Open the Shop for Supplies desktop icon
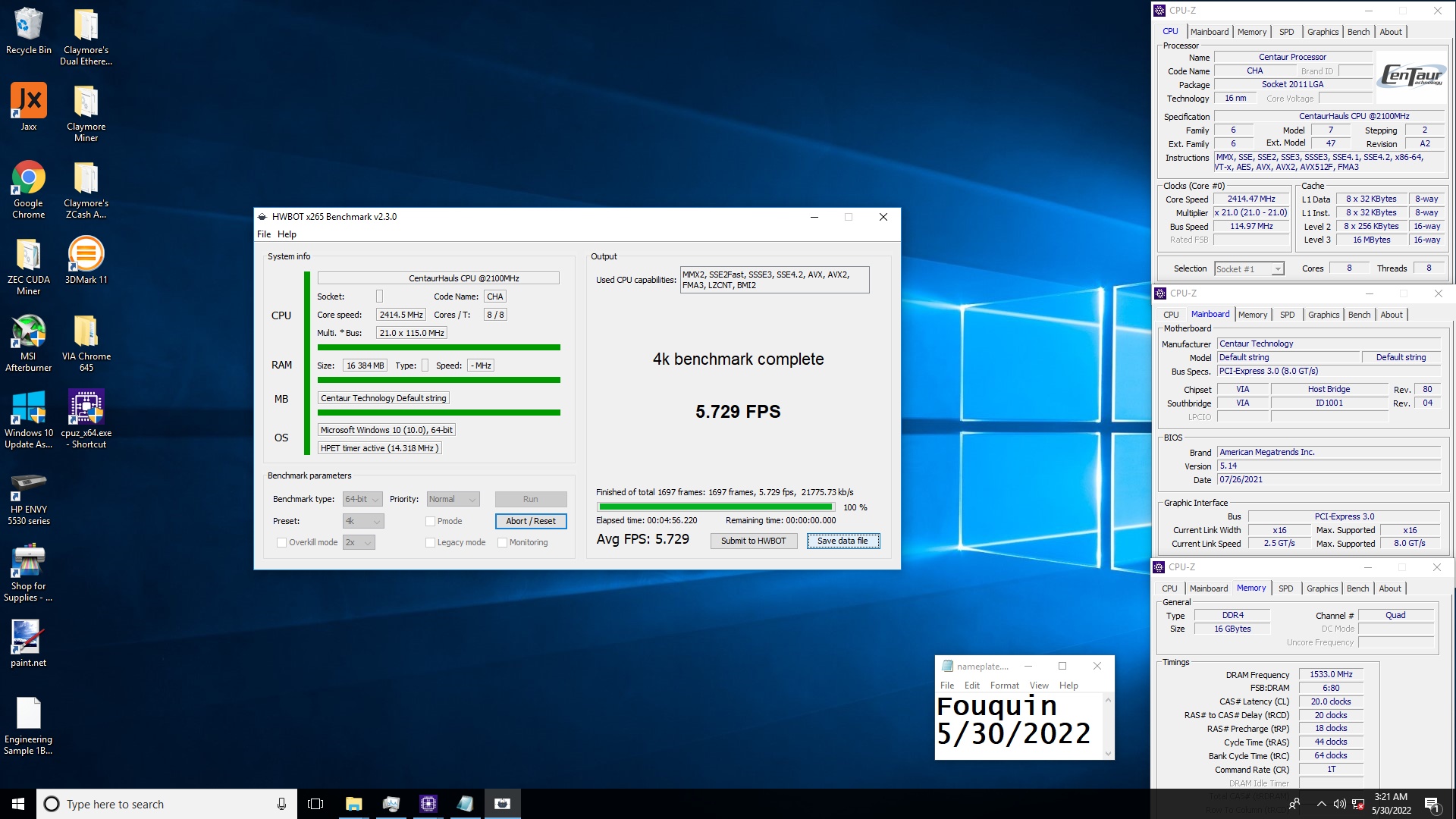Viewport: 1456px width, 819px height. coord(28,573)
